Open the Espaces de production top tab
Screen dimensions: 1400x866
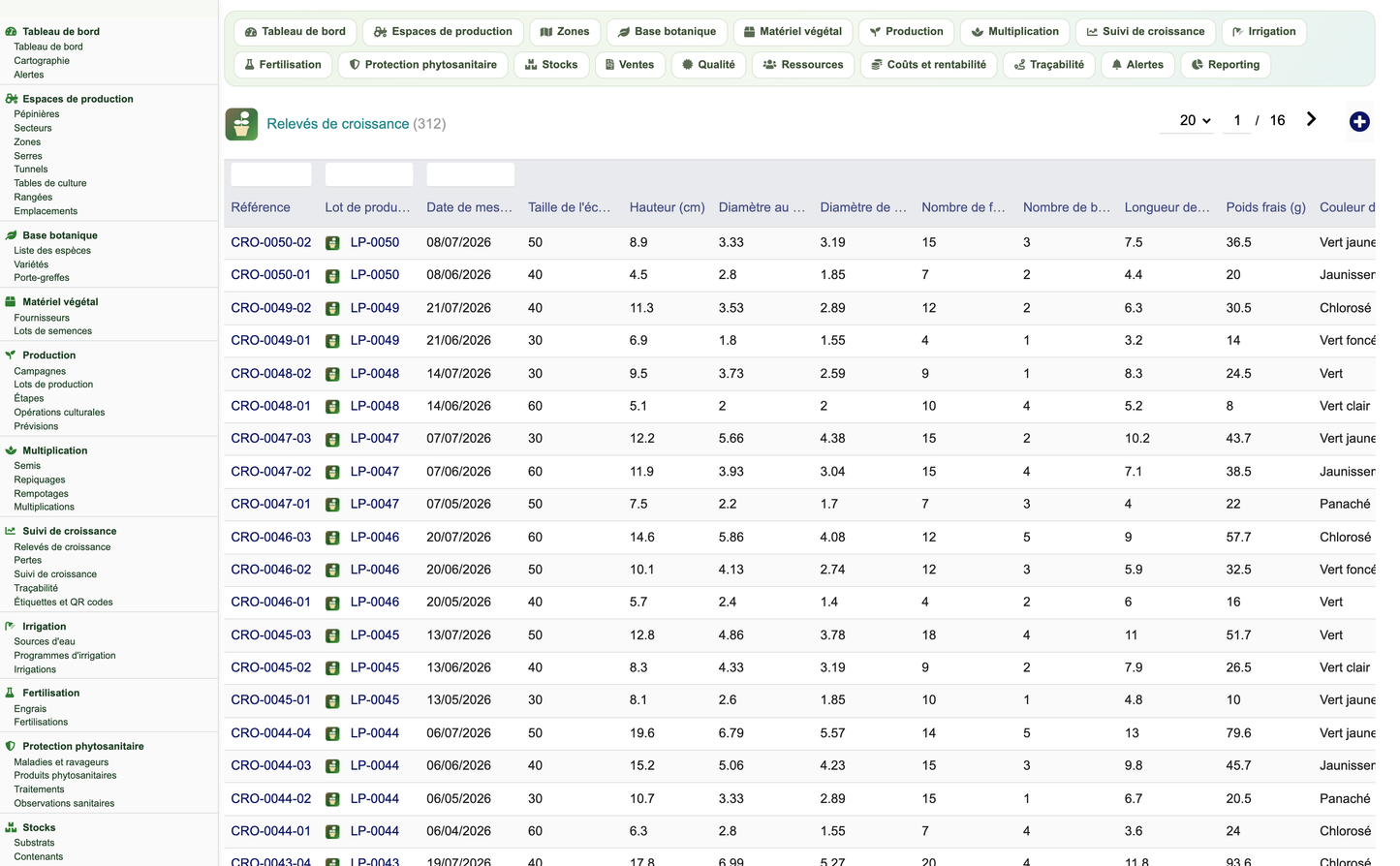coord(443,32)
